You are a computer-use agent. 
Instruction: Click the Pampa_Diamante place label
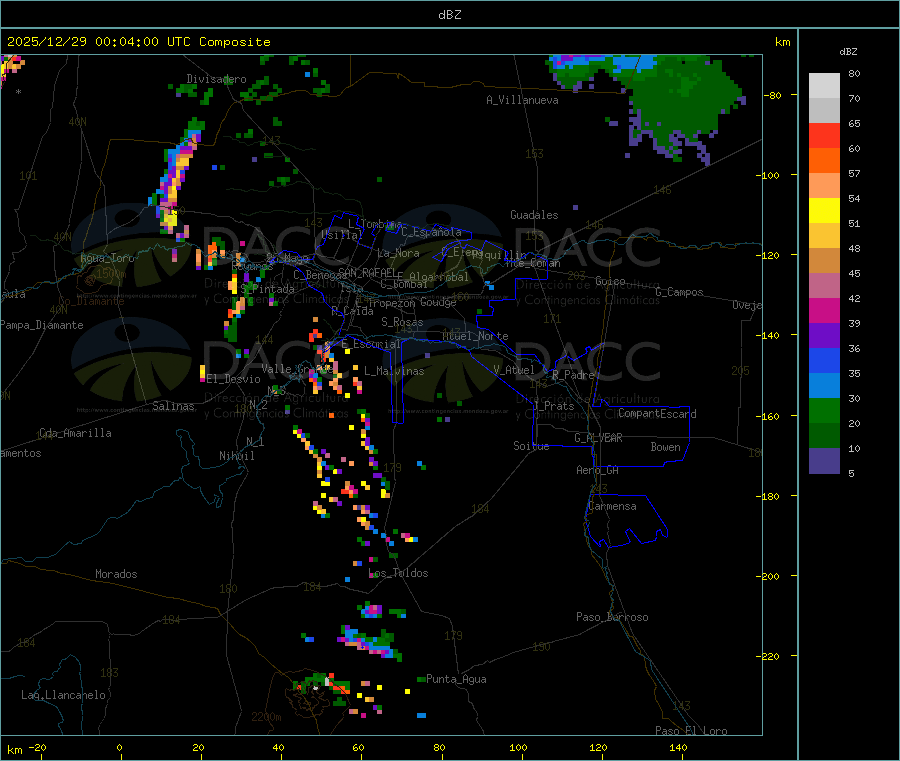(41, 325)
